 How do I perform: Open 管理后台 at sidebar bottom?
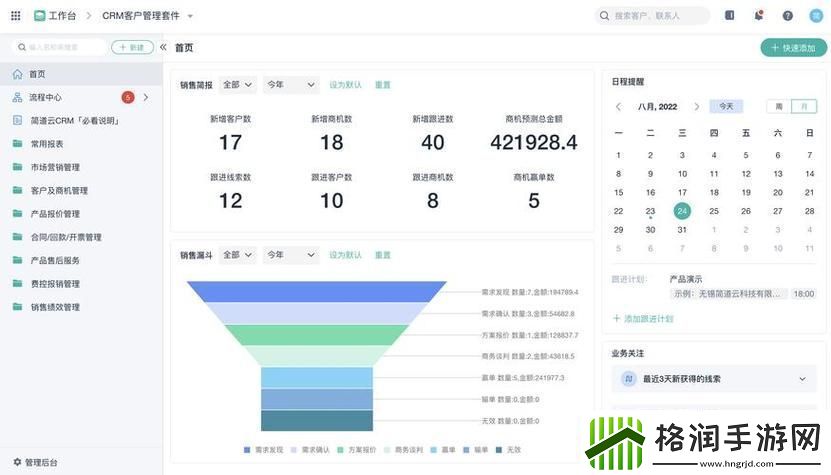(35, 462)
